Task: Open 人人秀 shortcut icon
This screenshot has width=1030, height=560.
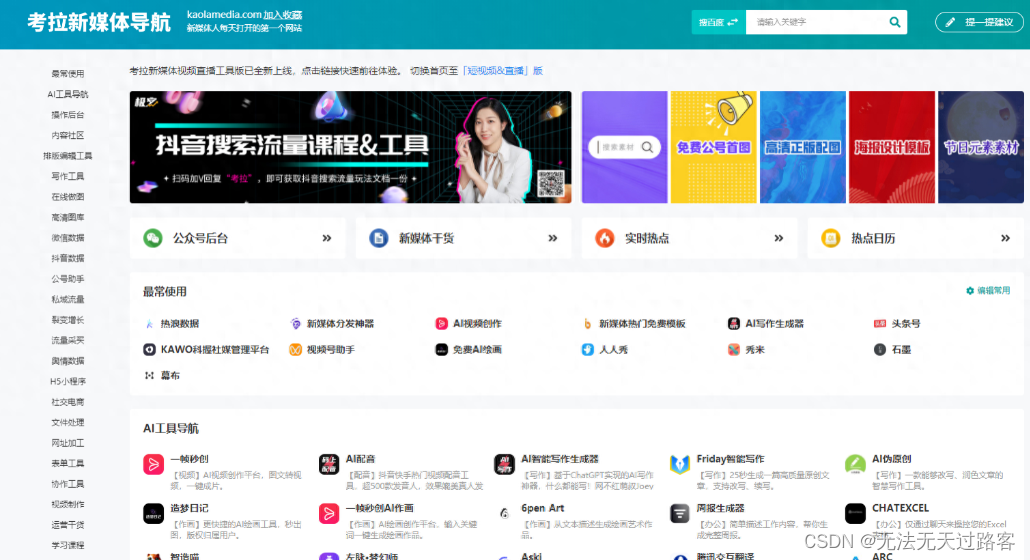Action: pos(587,350)
